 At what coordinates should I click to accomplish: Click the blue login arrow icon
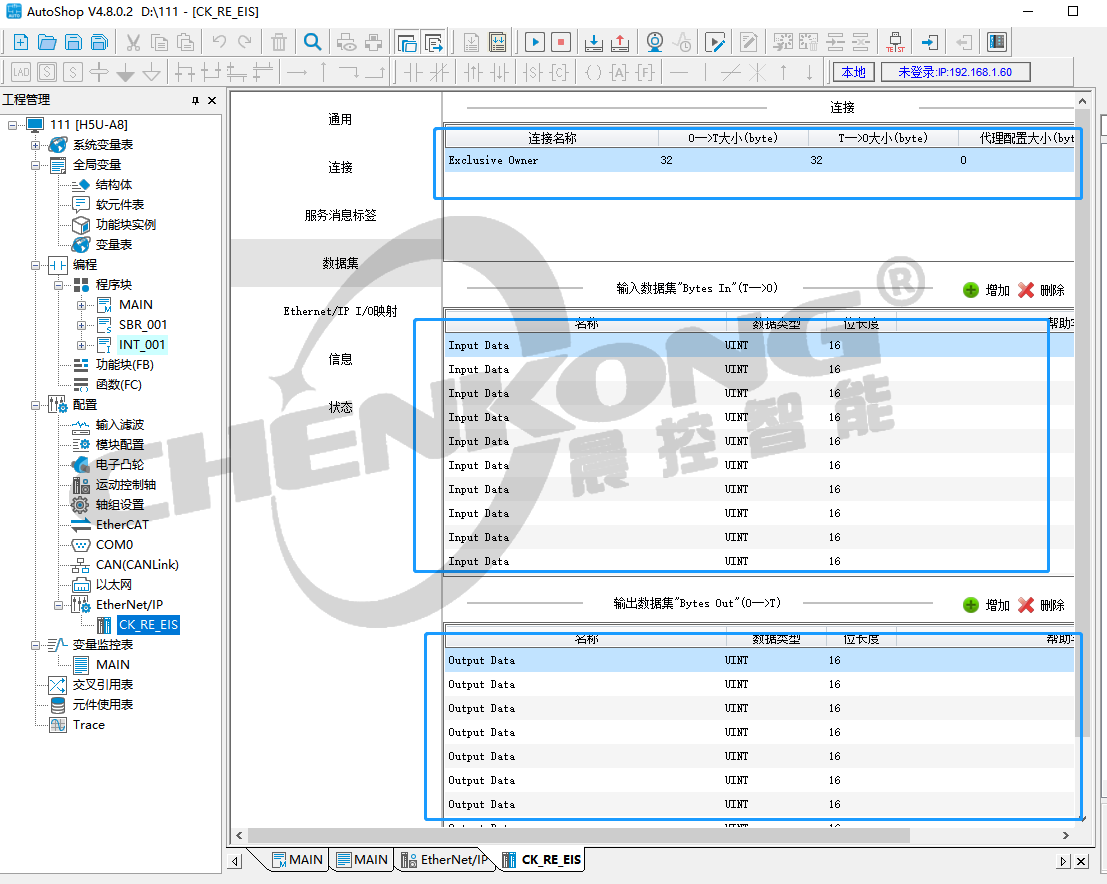(930, 42)
